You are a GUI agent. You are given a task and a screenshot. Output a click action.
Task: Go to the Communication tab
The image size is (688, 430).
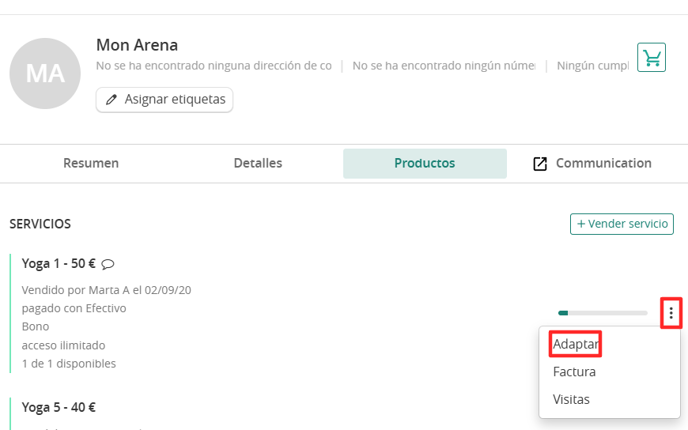point(592,163)
